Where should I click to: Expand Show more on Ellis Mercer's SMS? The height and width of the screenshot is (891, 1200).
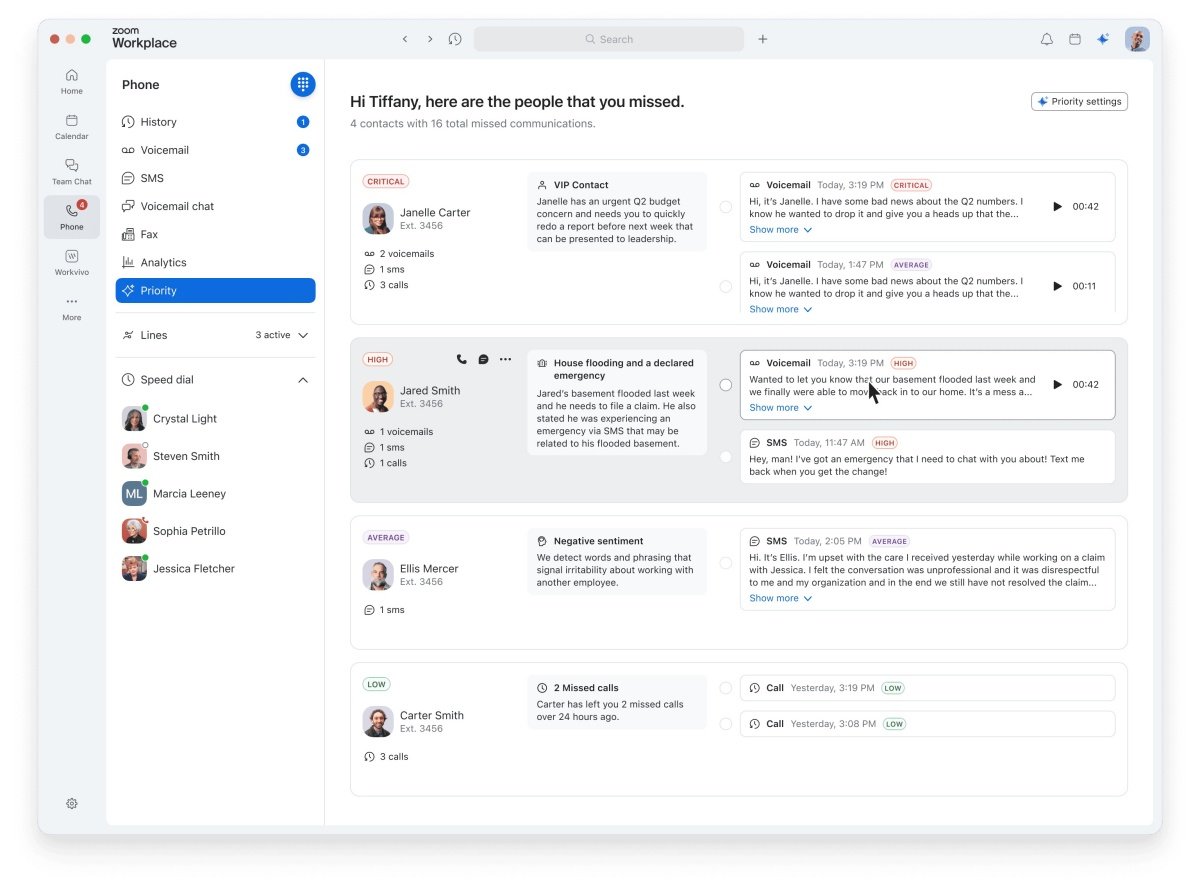tap(780, 598)
